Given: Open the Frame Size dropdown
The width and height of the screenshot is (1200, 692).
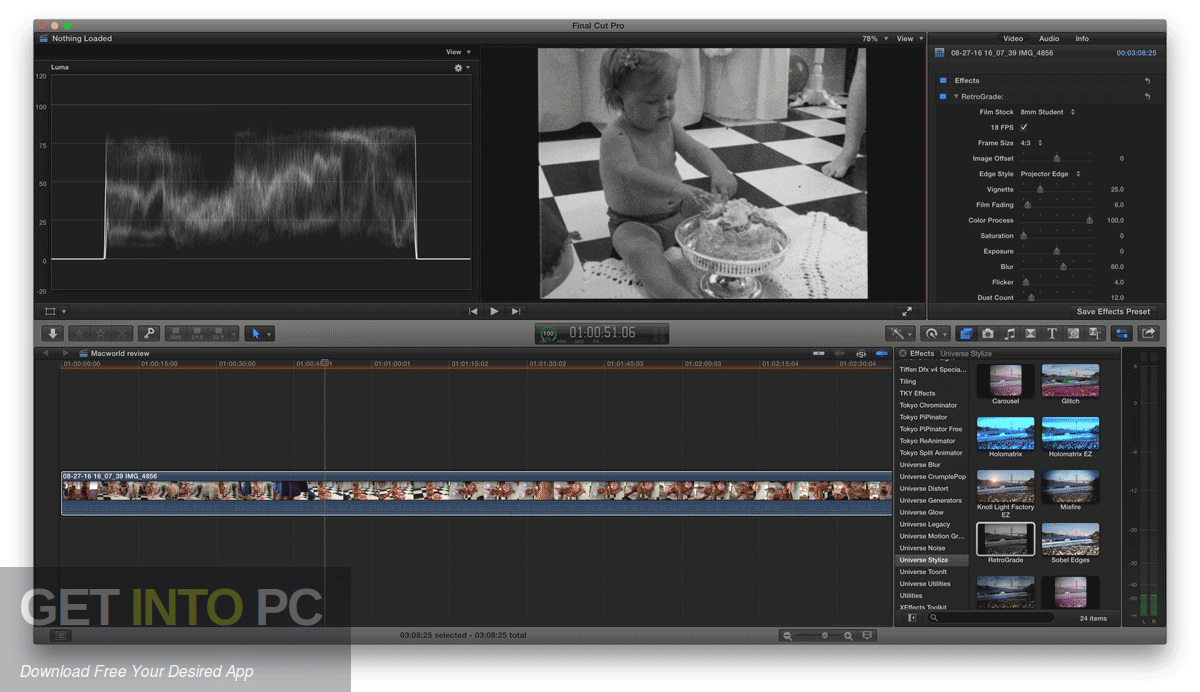Looking at the screenshot, I should 1031,143.
